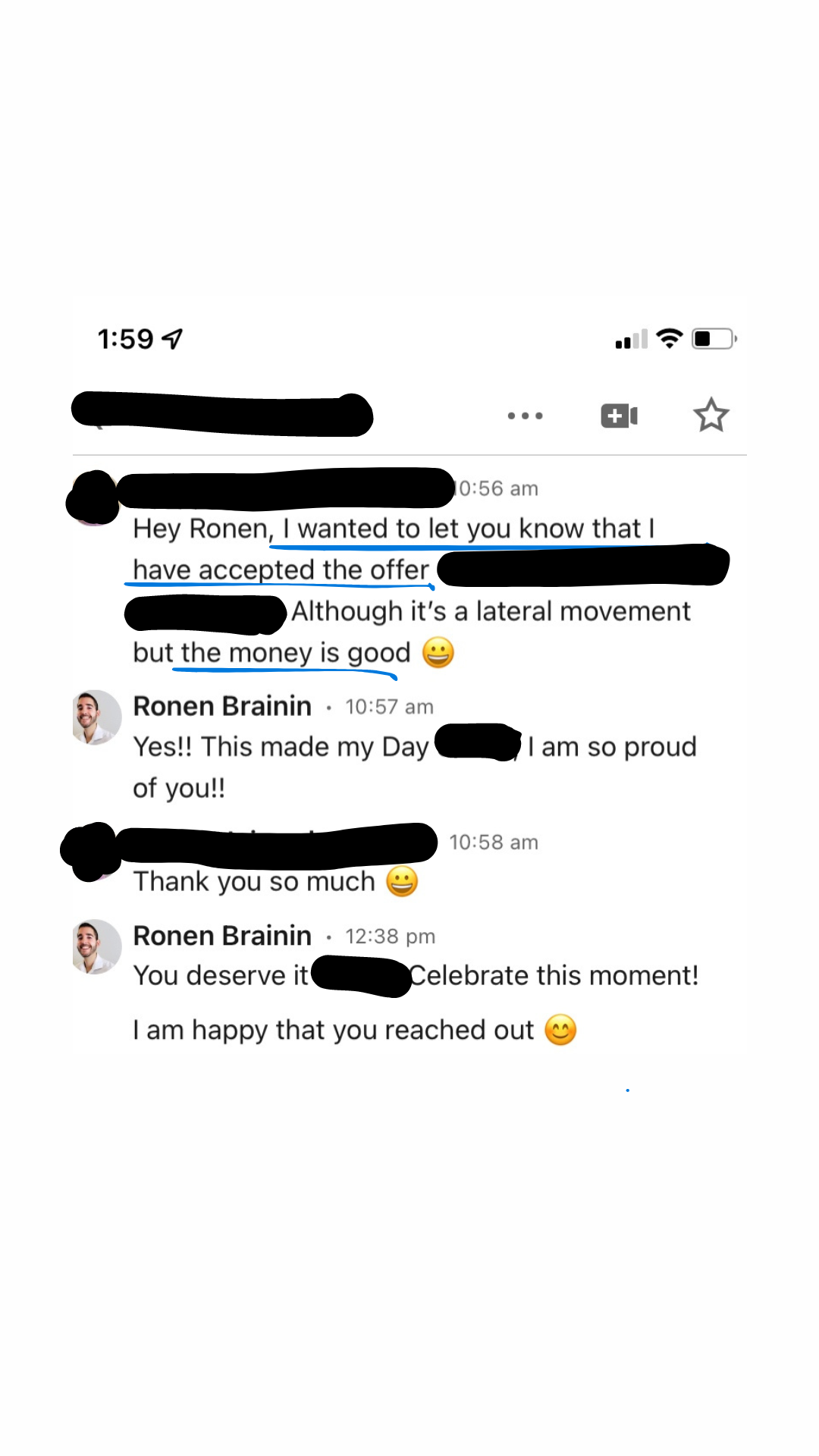Viewport: 819px width, 1456px height.
Task: Open Ronen Brainin's name above "This made my Day"
Action: (222, 706)
